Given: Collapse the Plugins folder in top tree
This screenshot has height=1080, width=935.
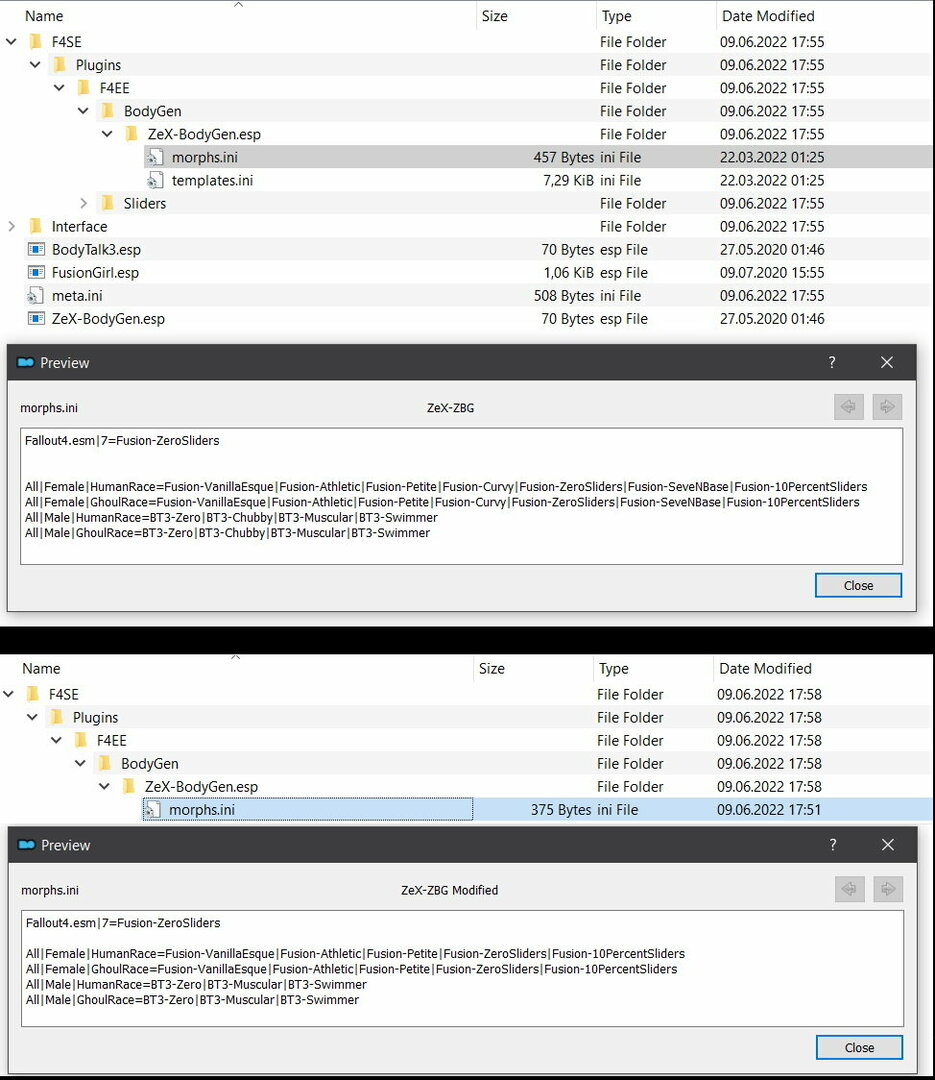Looking at the screenshot, I should tap(35, 65).
